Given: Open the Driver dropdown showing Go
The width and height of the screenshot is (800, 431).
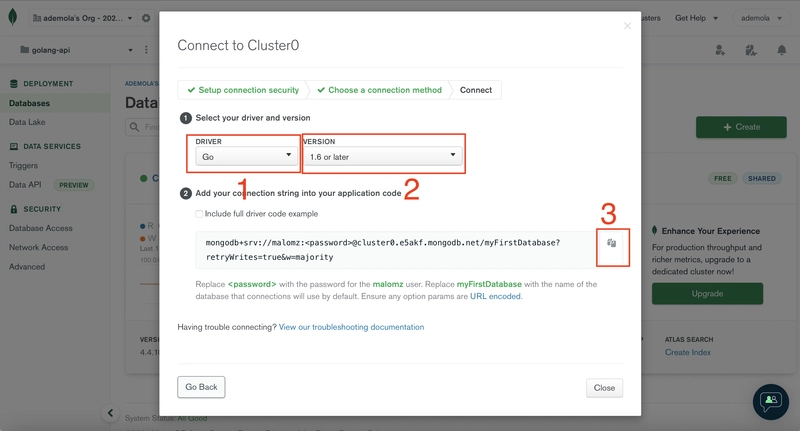Looking at the screenshot, I should (x=245, y=157).
